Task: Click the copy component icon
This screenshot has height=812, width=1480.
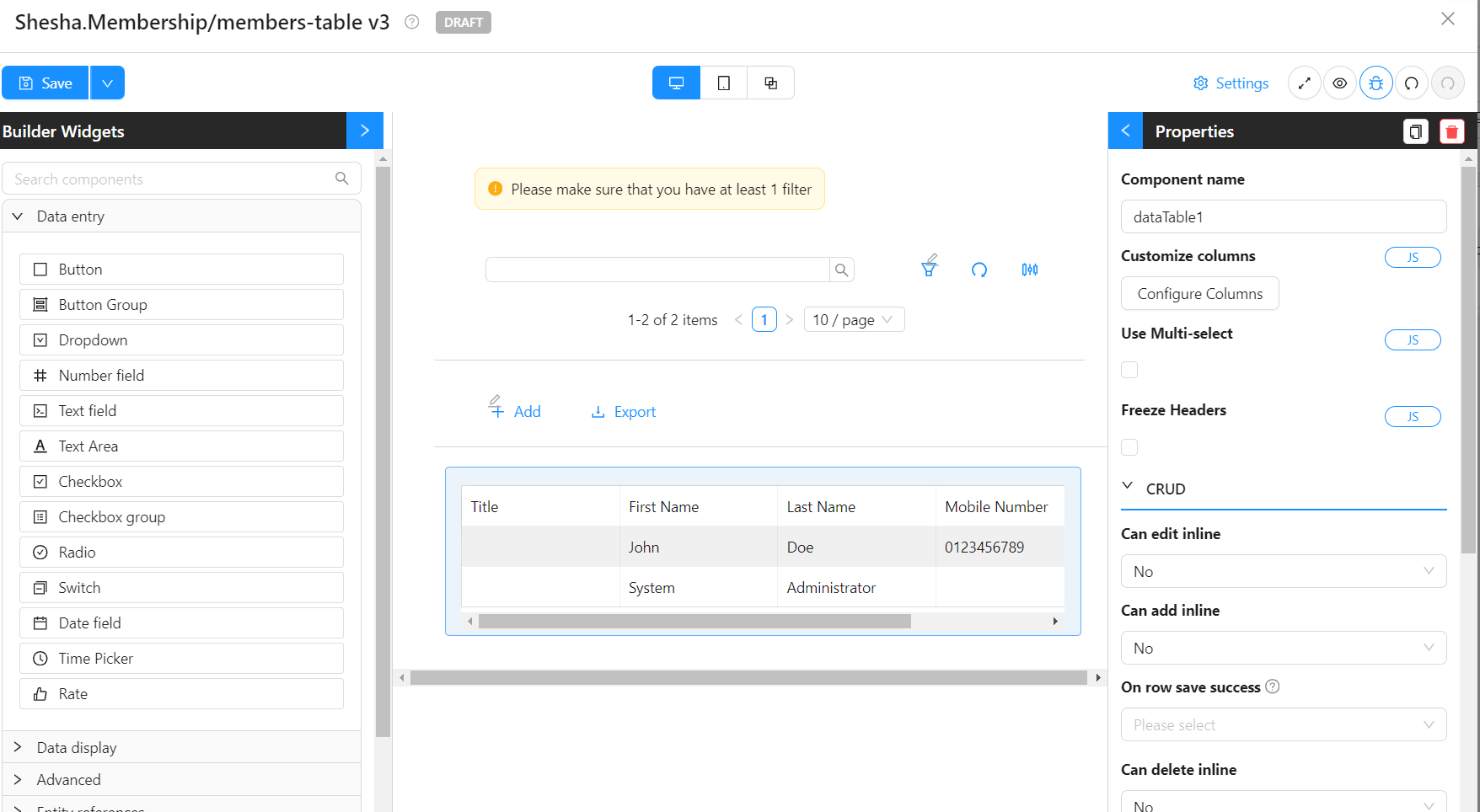Action: tap(1415, 131)
